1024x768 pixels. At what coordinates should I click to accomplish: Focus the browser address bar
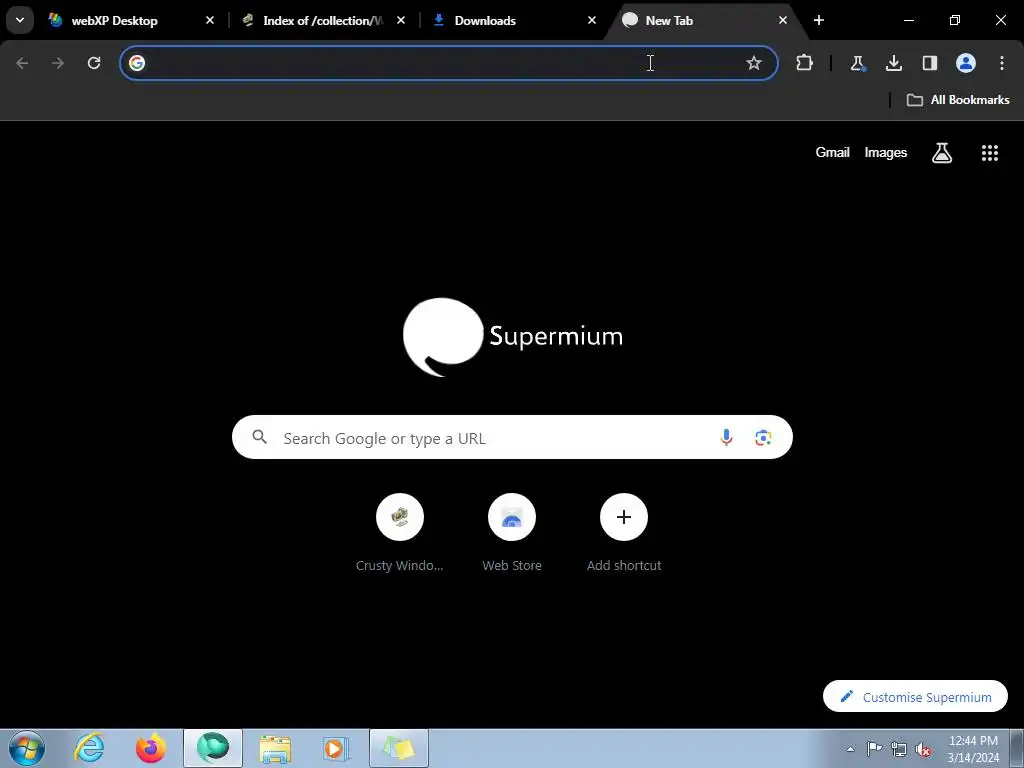click(x=449, y=63)
